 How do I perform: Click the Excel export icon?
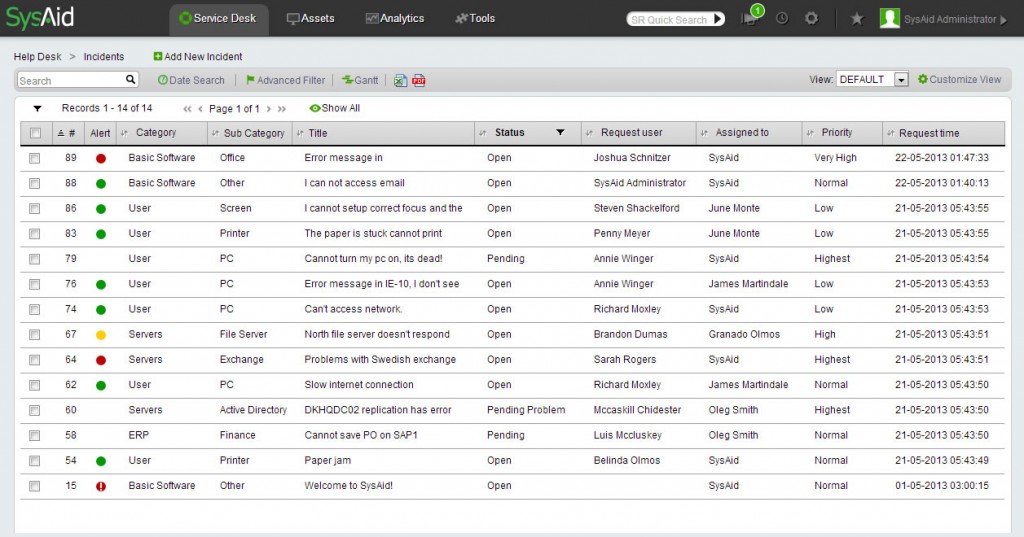(x=400, y=80)
